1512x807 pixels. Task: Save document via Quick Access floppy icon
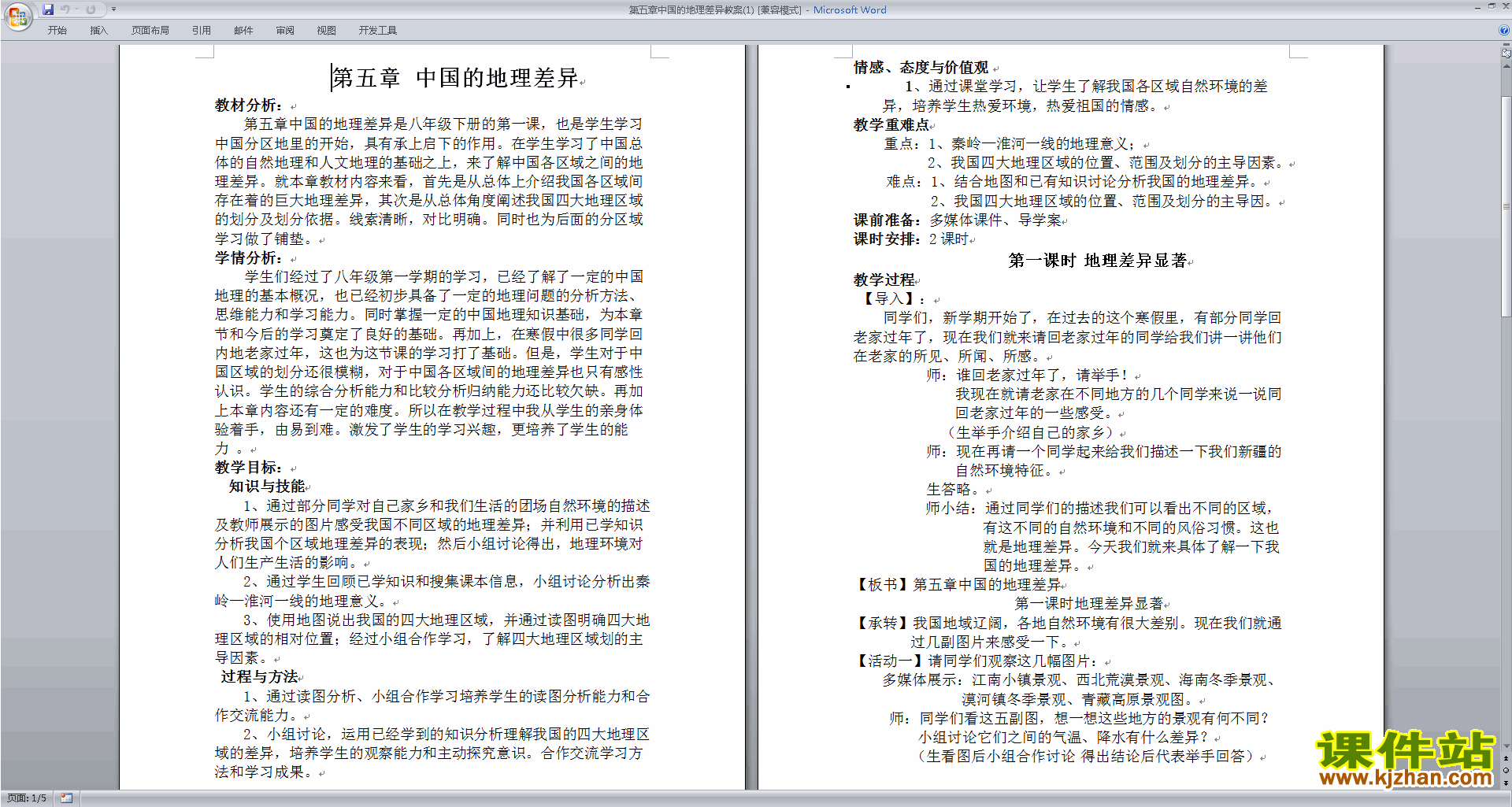tap(48, 9)
